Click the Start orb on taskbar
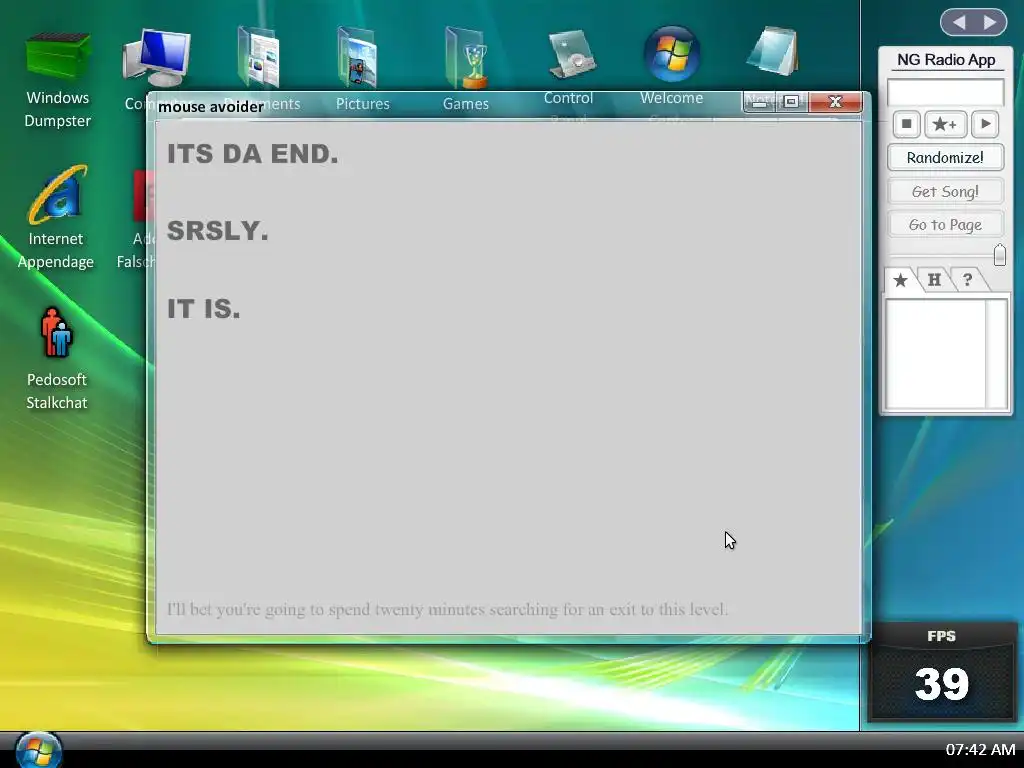Screen dimensions: 1024x768 tap(39, 750)
